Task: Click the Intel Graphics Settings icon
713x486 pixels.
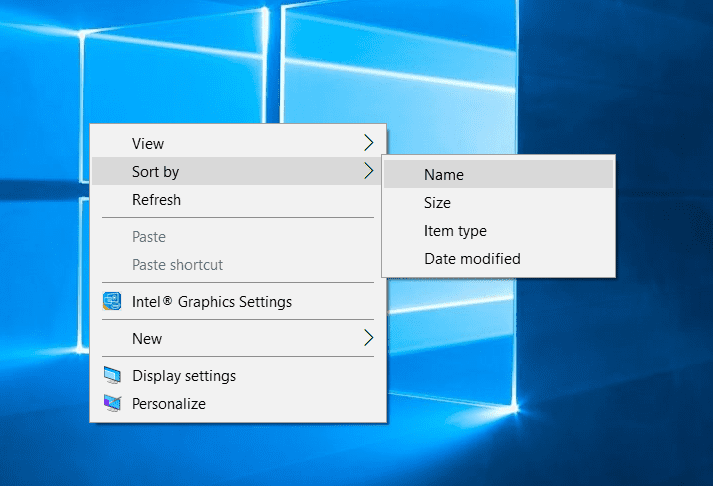Action: click(112, 301)
